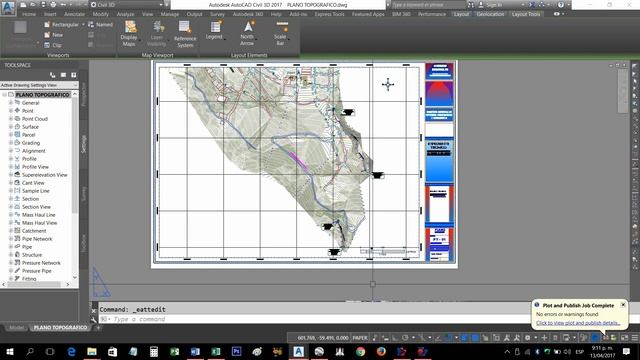The width and height of the screenshot is (640, 360).
Task: Expand the Pipe Network settings node
Action: pyautogui.click(x=11, y=239)
